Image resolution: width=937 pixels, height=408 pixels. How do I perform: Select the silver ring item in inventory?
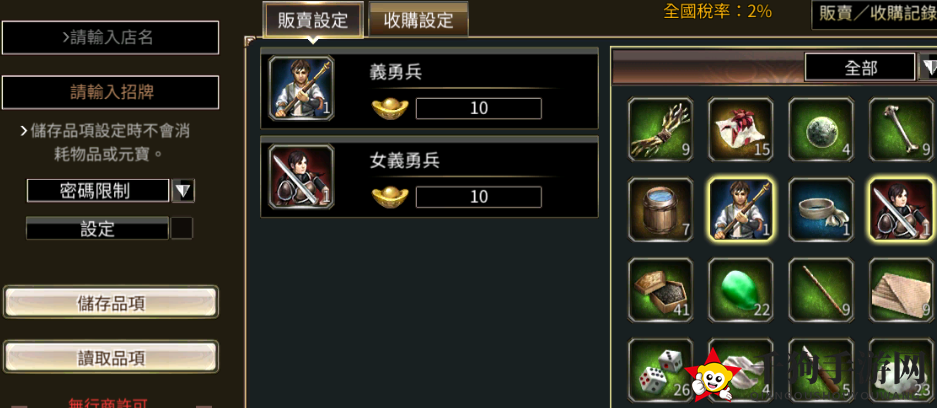pyautogui.click(x=821, y=210)
